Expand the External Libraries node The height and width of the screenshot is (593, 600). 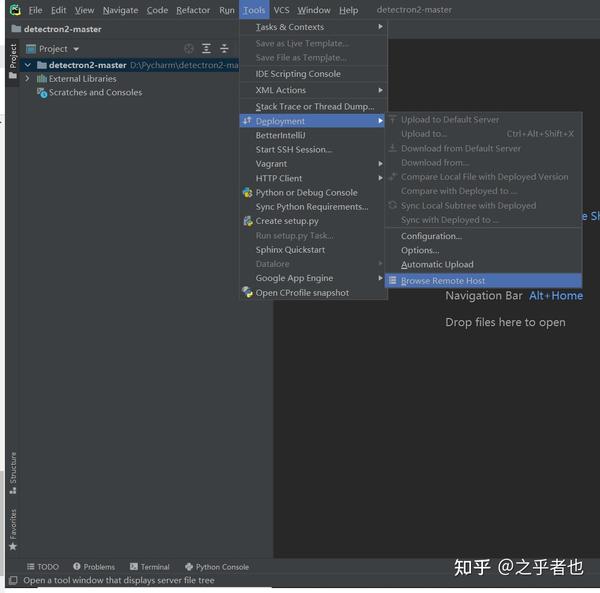[27, 78]
